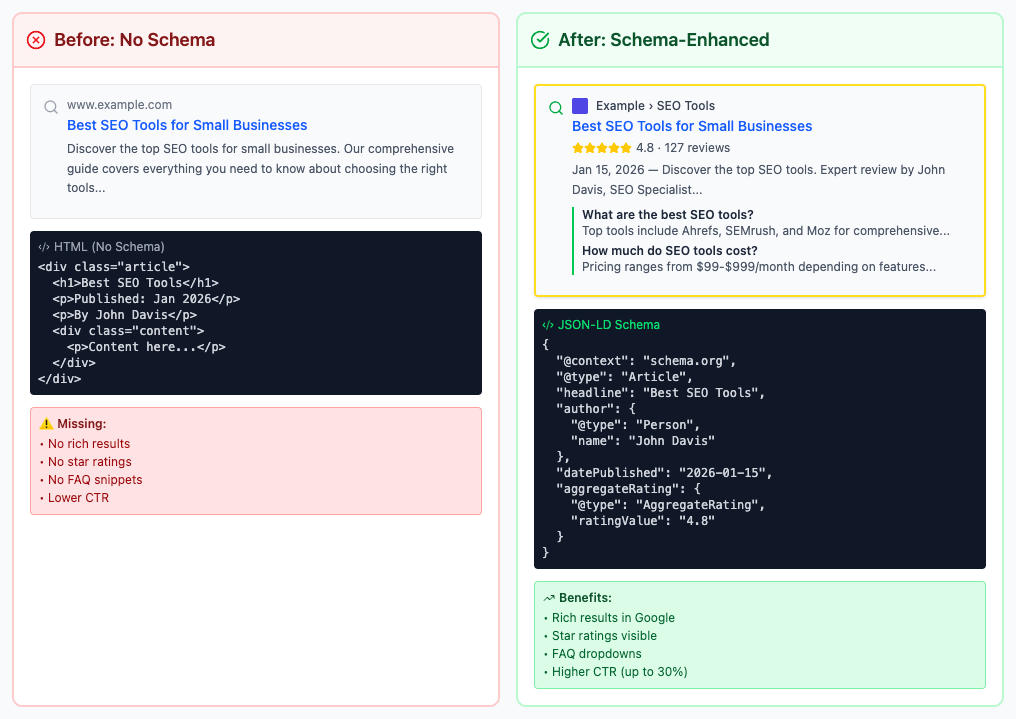Open the Best SEO Tools link in schema-enhanced result
1016x719 pixels.
[x=692, y=126]
